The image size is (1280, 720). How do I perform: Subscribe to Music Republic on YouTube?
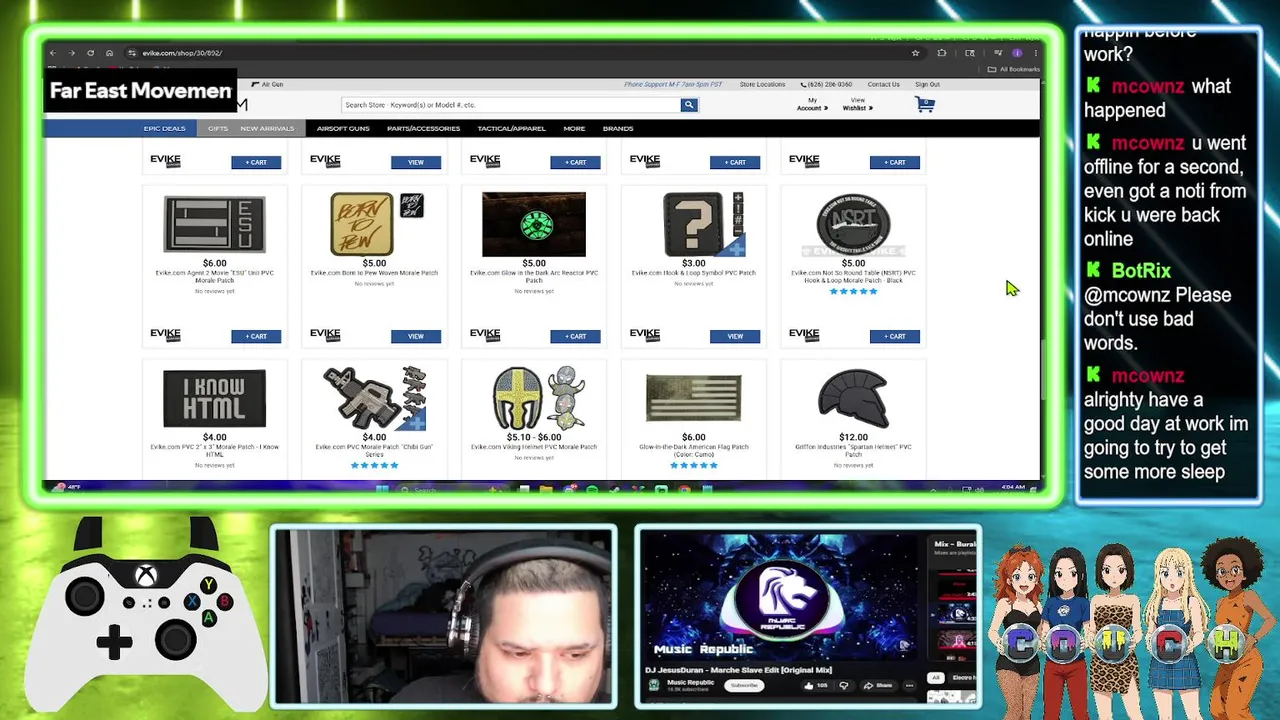point(743,685)
